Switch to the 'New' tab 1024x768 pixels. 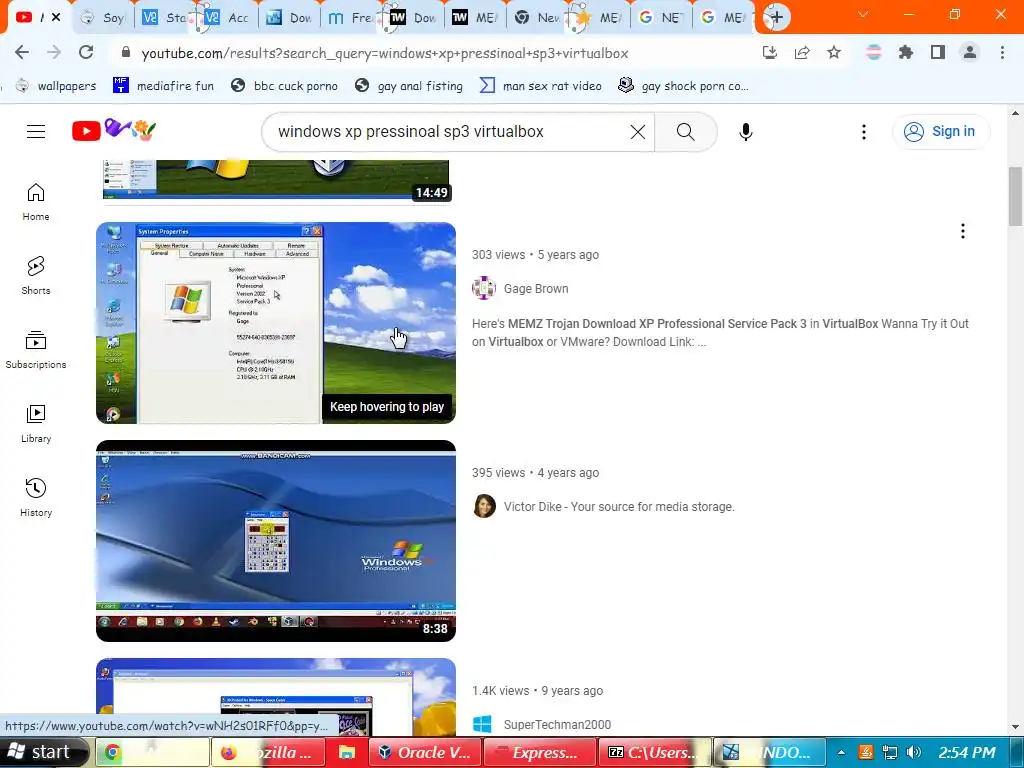pos(537,18)
